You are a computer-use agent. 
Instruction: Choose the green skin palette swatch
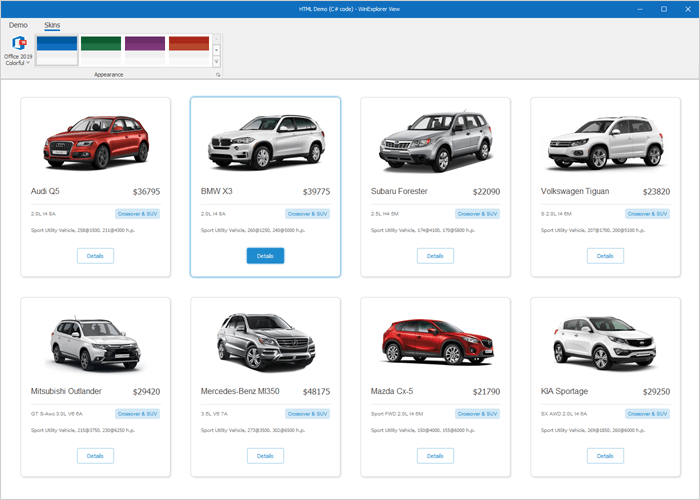(101, 50)
